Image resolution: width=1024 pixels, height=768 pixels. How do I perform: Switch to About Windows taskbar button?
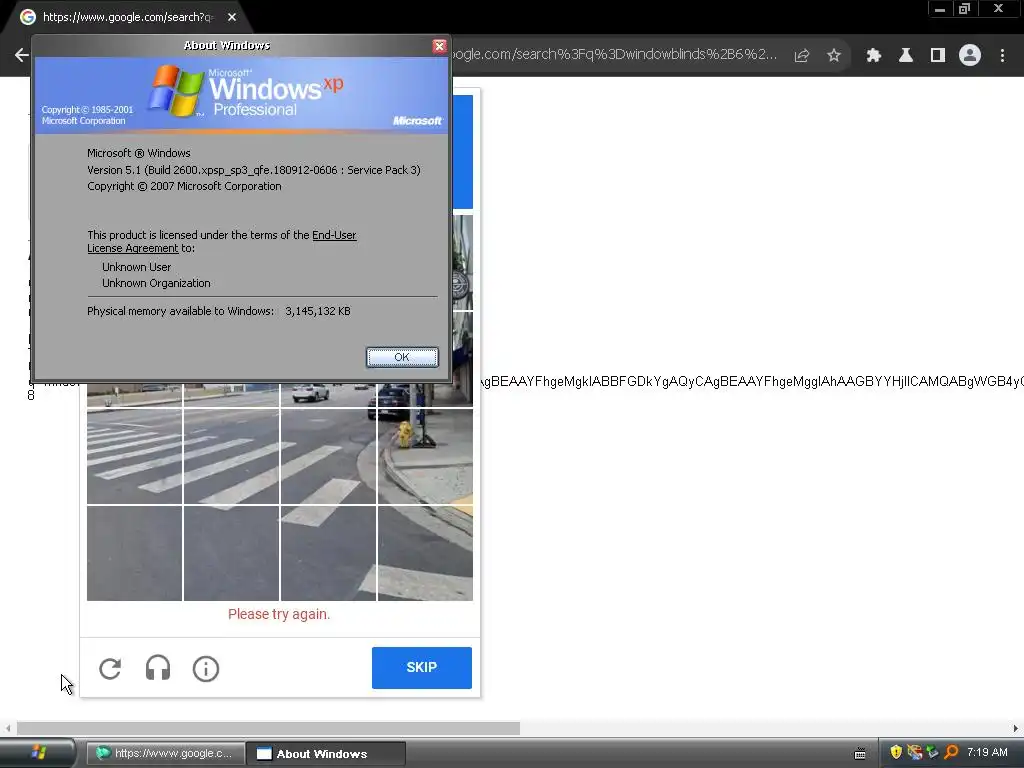pyautogui.click(x=327, y=754)
